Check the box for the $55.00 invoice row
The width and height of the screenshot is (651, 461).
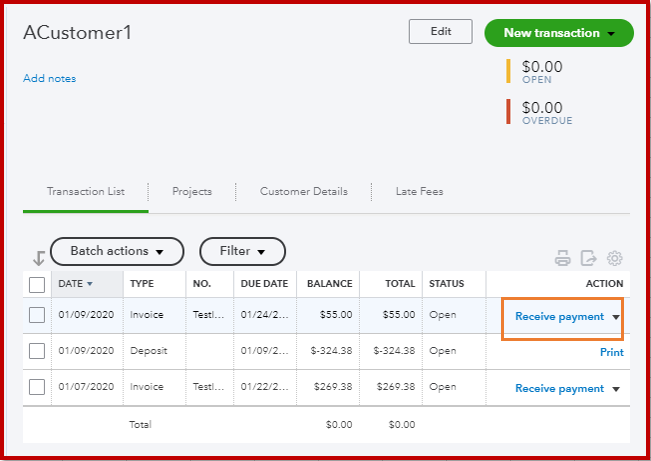[37, 315]
